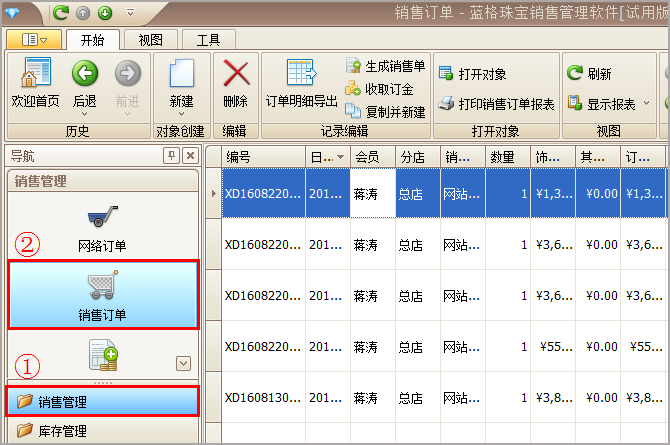Open the quick access toolbar customize dropdown
Image resolution: width=670 pixels, height=445 pixels.
click(x=131, y=13)
